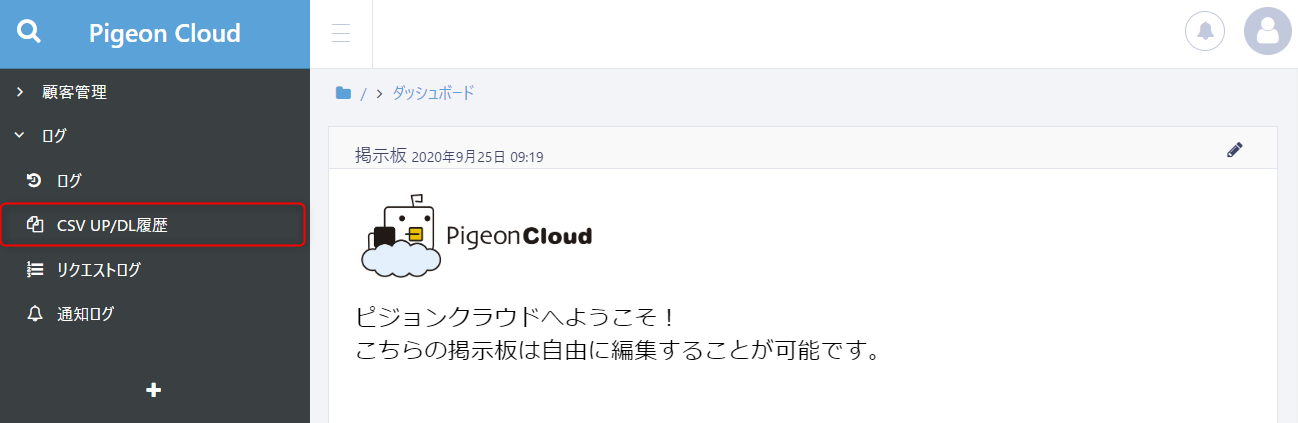Click the folder icon in breadcrumb
1298x423 pixels.
343,93
